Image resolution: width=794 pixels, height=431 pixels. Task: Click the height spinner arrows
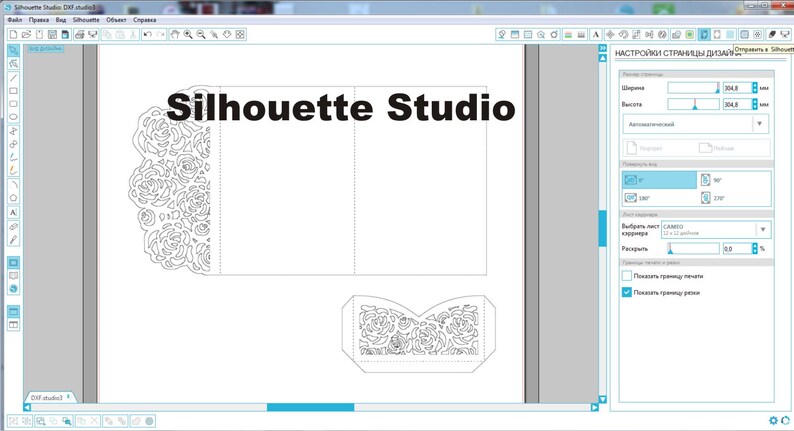pos(755,104)
